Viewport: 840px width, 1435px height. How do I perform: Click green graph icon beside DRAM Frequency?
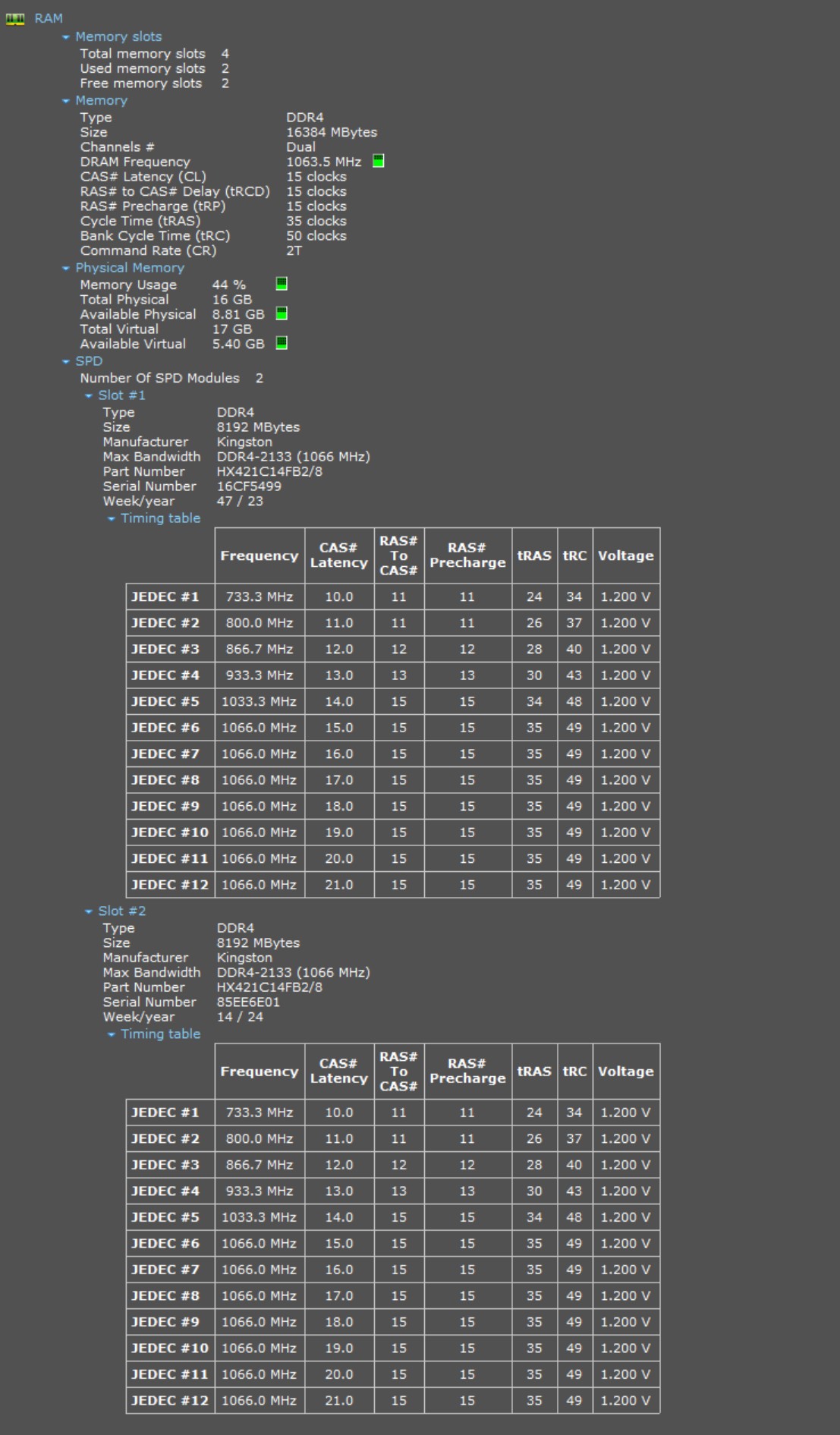click(378, 161)
